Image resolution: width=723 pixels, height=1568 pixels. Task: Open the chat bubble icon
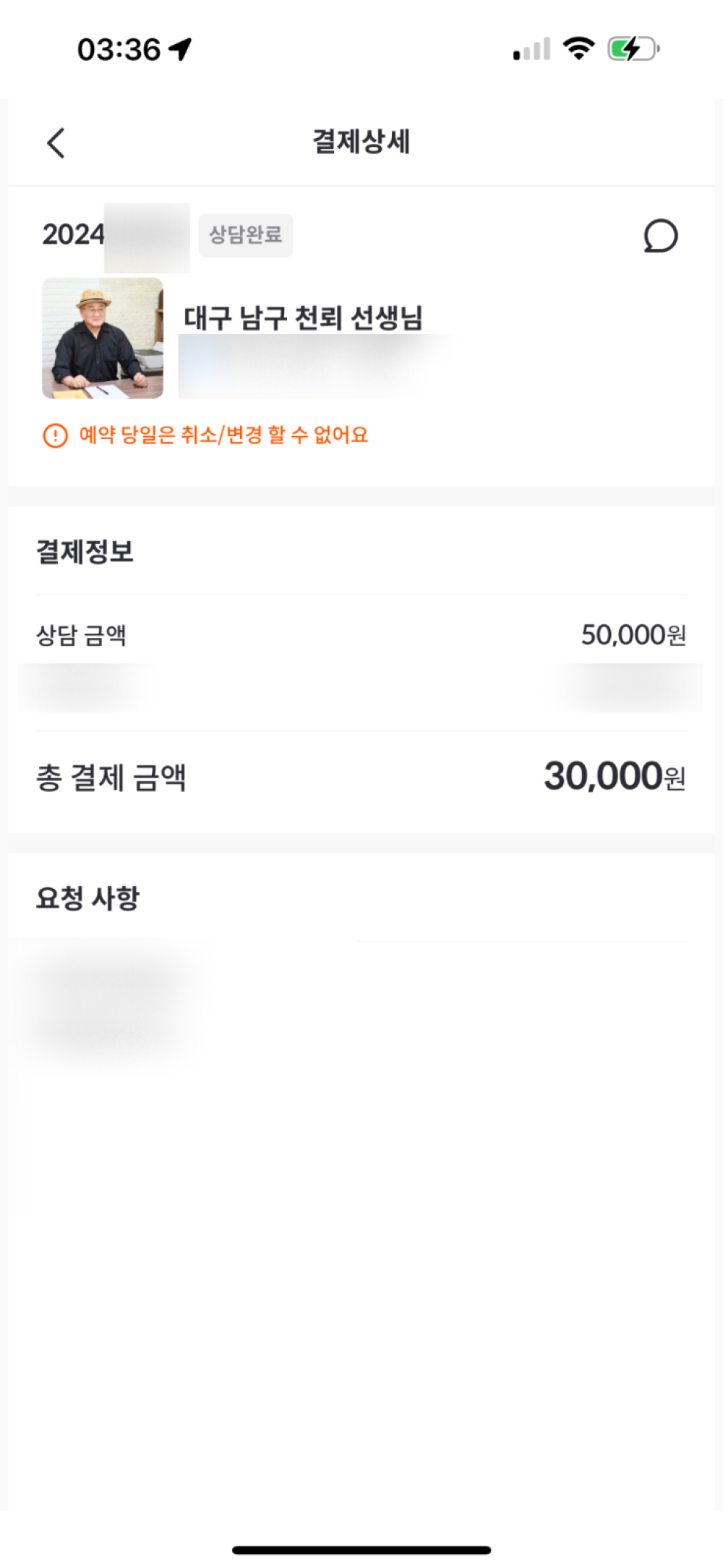pyautogui.click(x=660, y=236)
